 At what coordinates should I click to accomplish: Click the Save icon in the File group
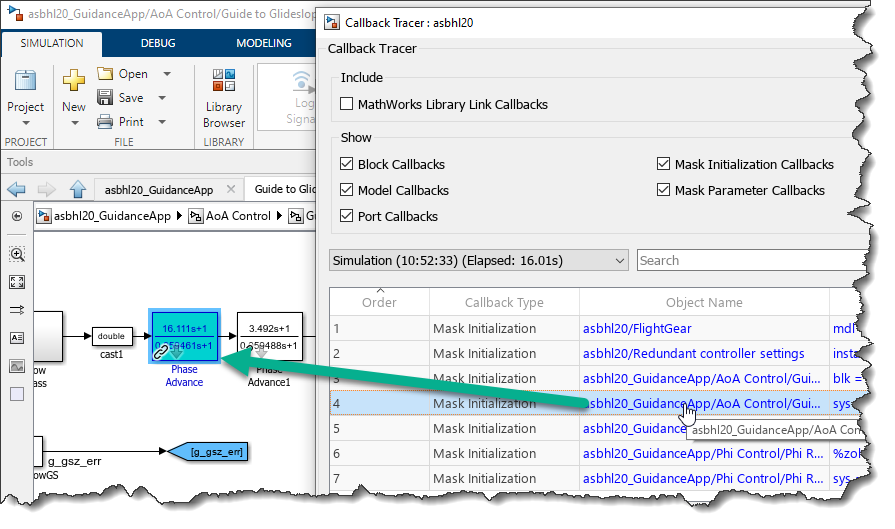pyautogui.click(x=106, y=98)
